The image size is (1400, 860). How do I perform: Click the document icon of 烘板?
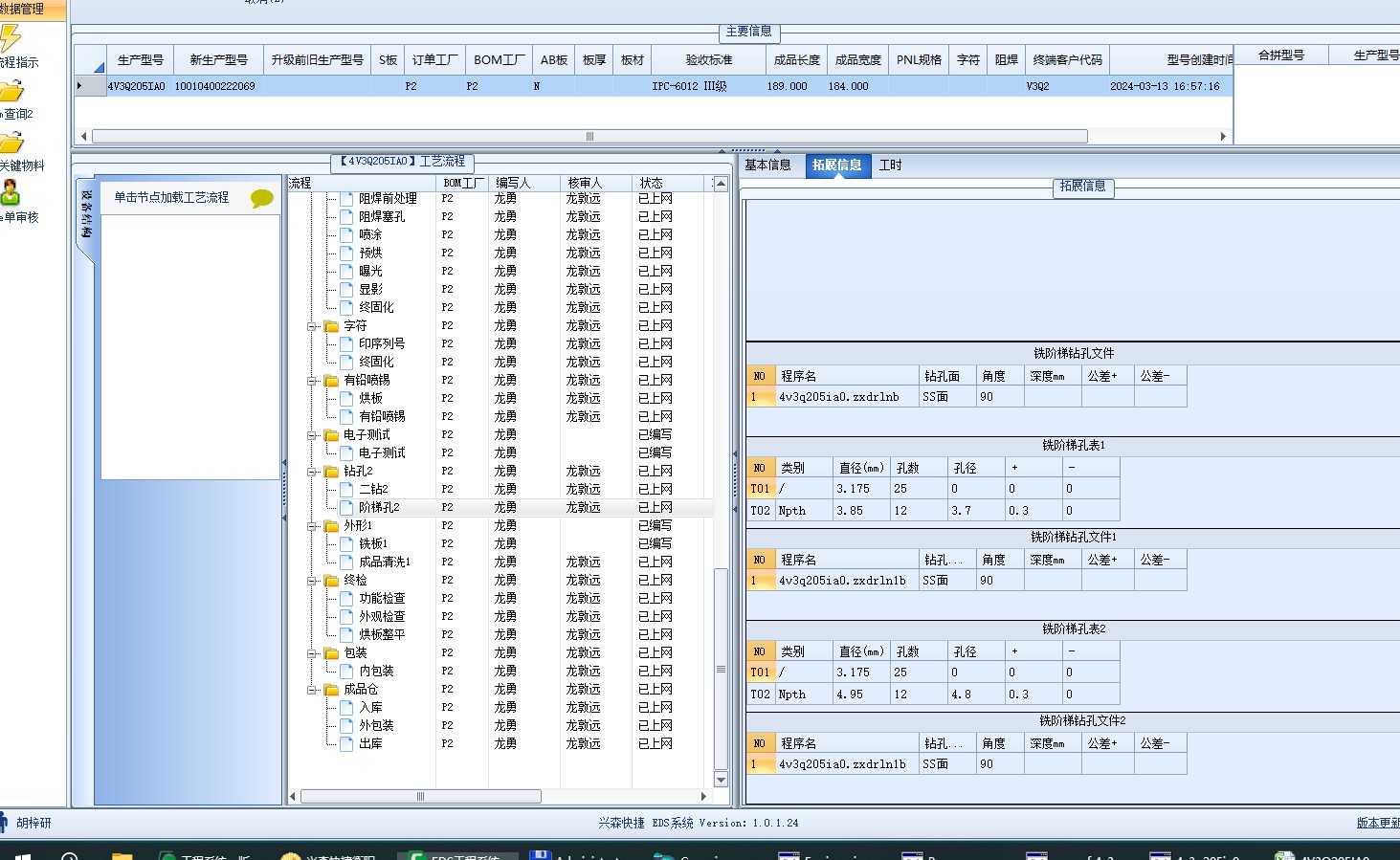[x=347, y=399]
